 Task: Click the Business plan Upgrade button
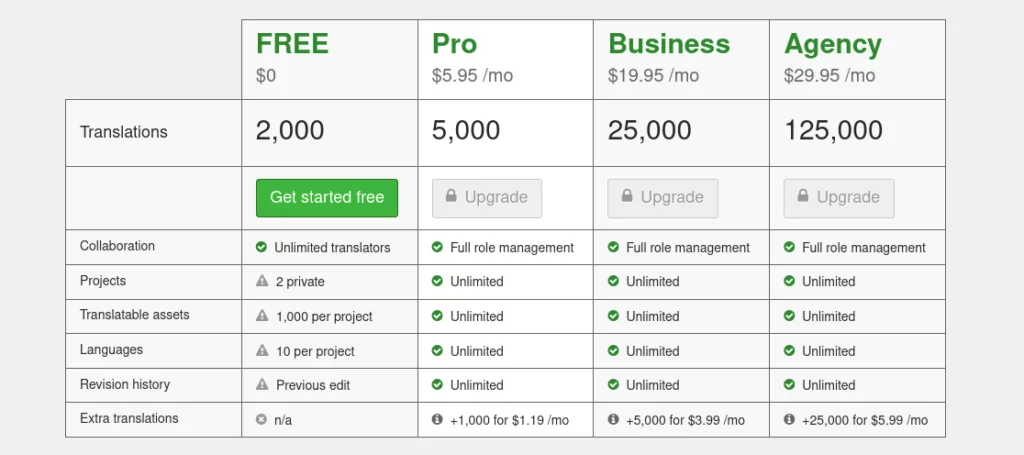[x=663, y=198]
